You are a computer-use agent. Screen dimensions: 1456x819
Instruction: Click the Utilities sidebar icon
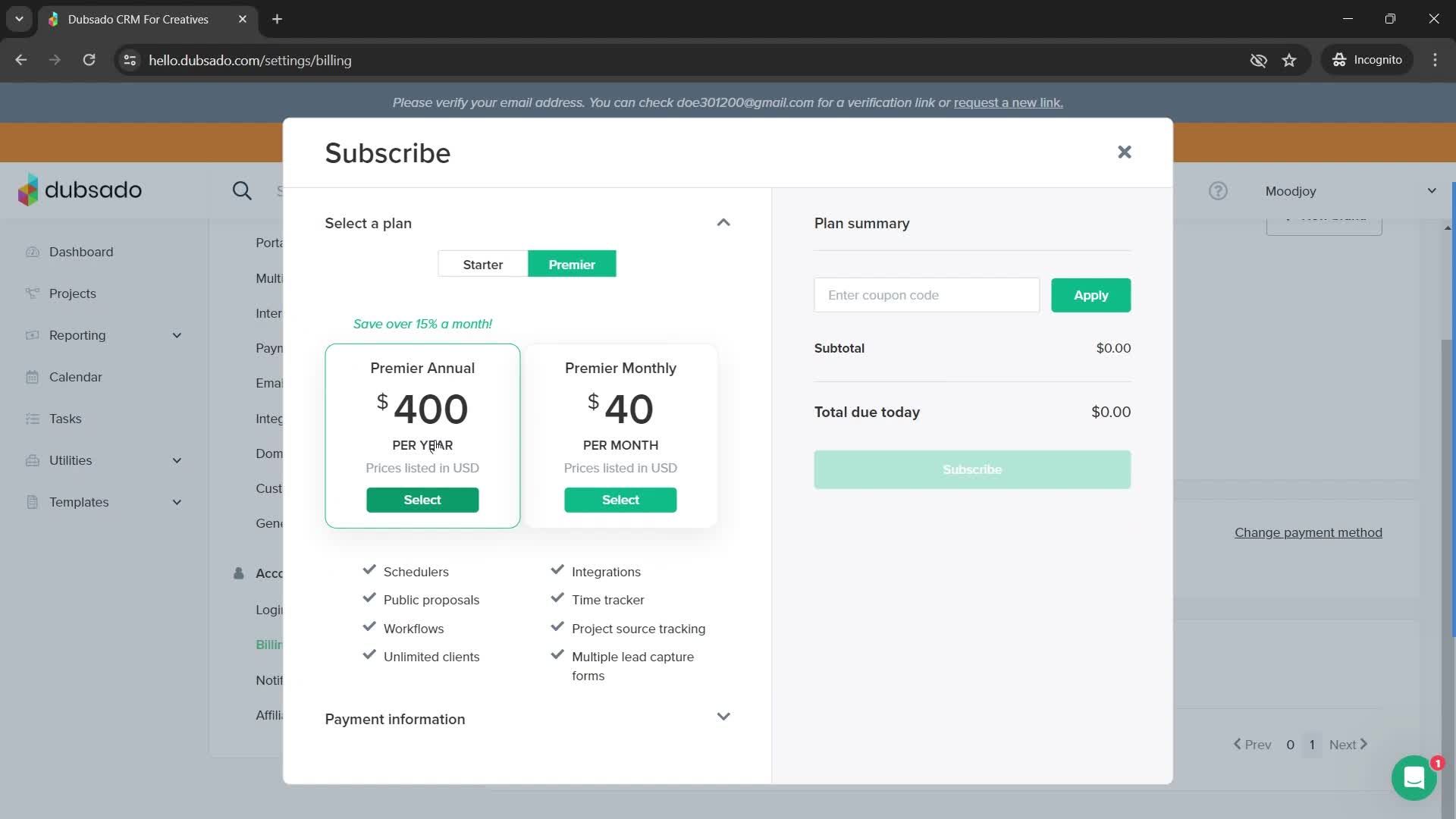[x=32, y=460]
